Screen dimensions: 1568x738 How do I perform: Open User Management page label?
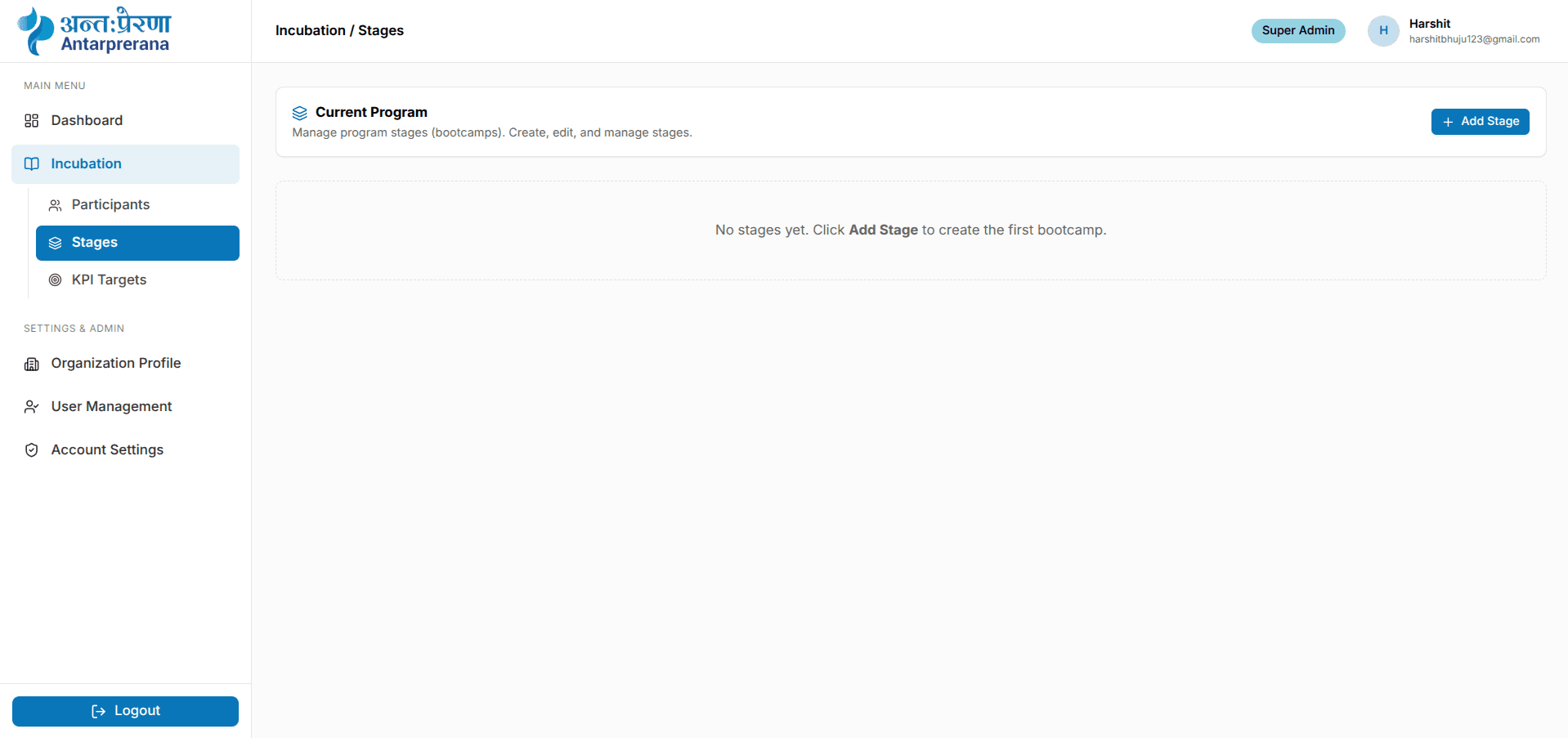point(111,407)
